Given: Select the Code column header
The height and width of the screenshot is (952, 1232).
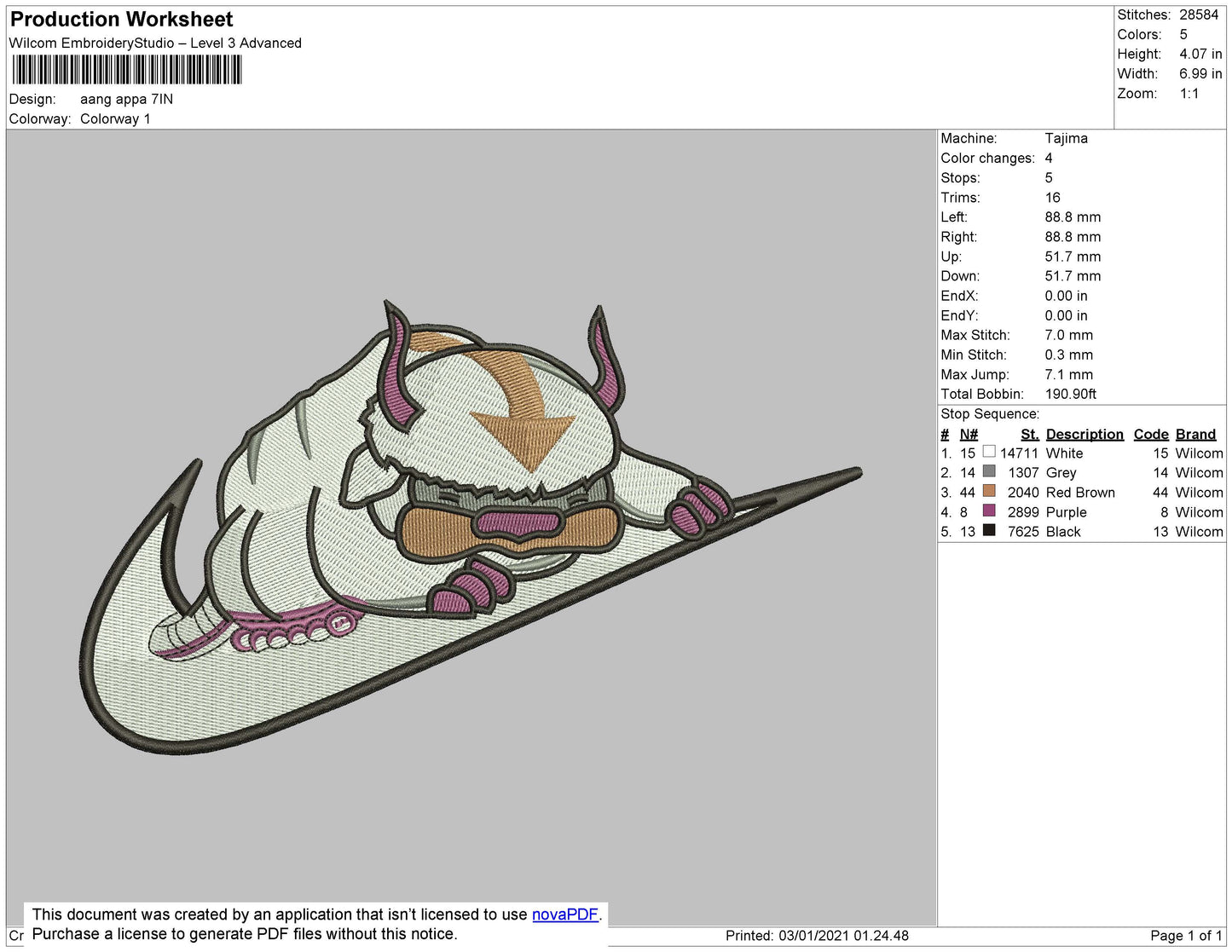Looking at the screenshot, I should [x=1150, y=434].
